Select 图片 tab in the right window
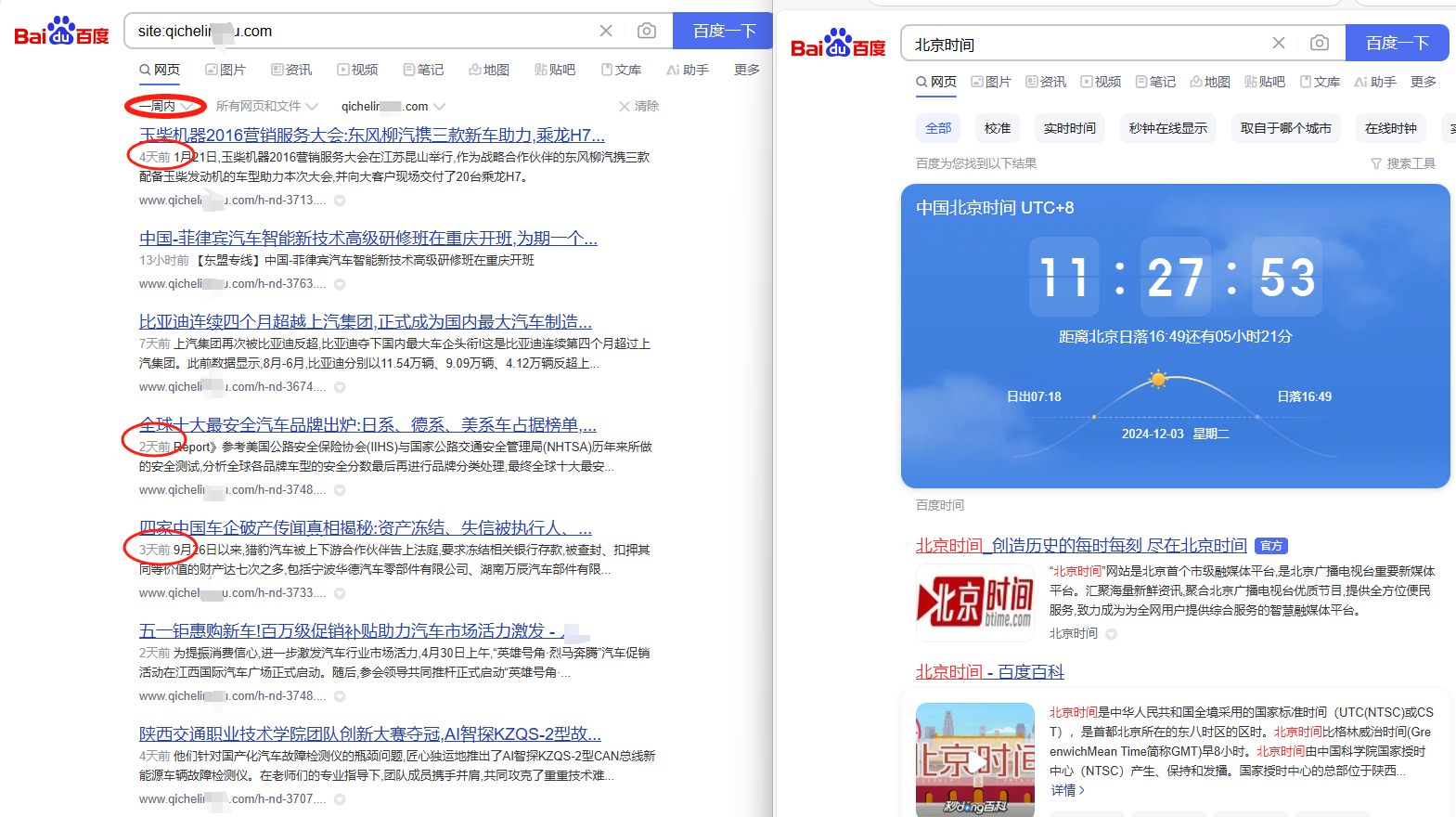 991,82
